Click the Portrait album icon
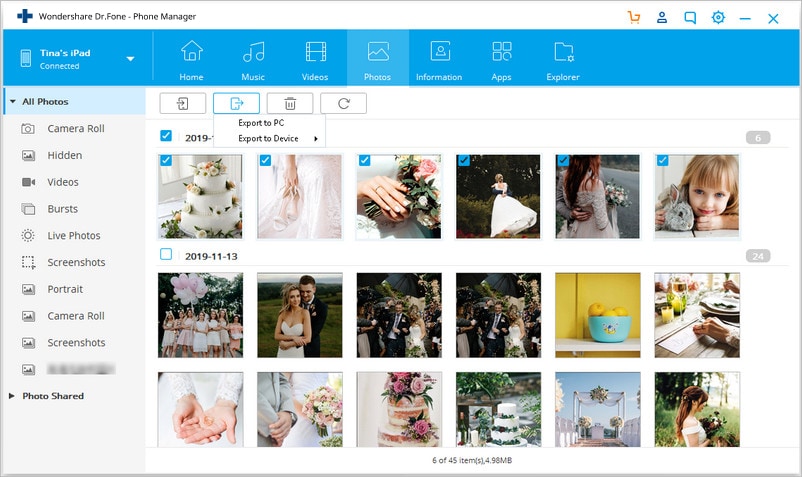The image size is (802, 477). [28, 289]
